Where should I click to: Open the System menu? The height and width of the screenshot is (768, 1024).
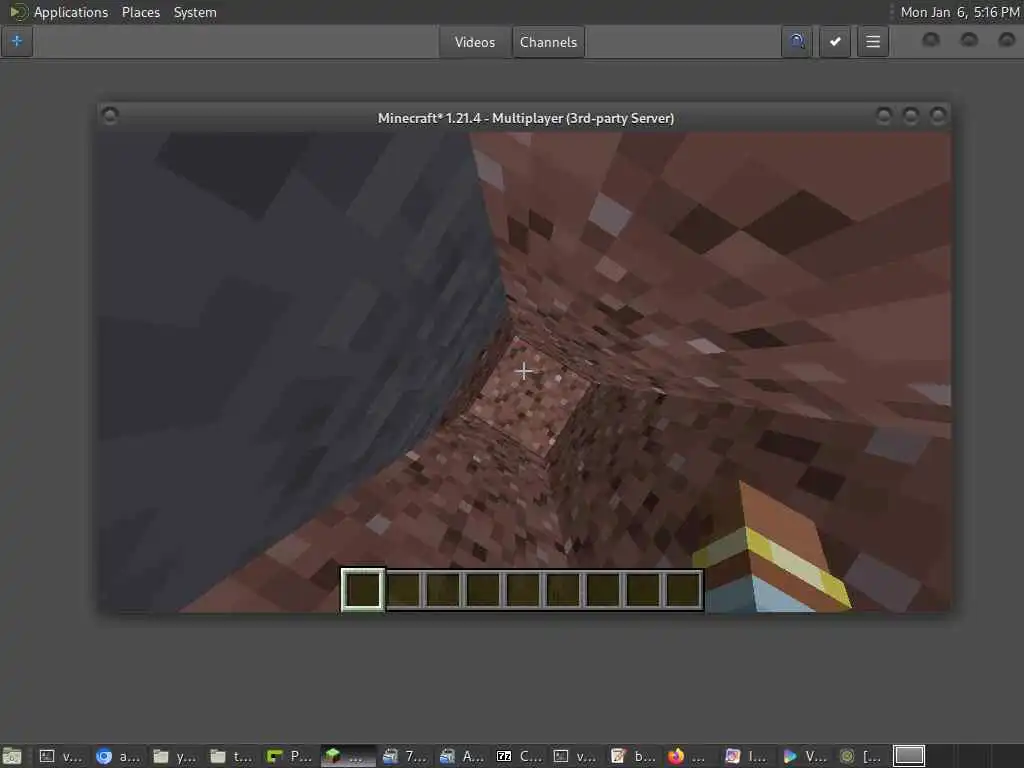[x=195, y=12]
